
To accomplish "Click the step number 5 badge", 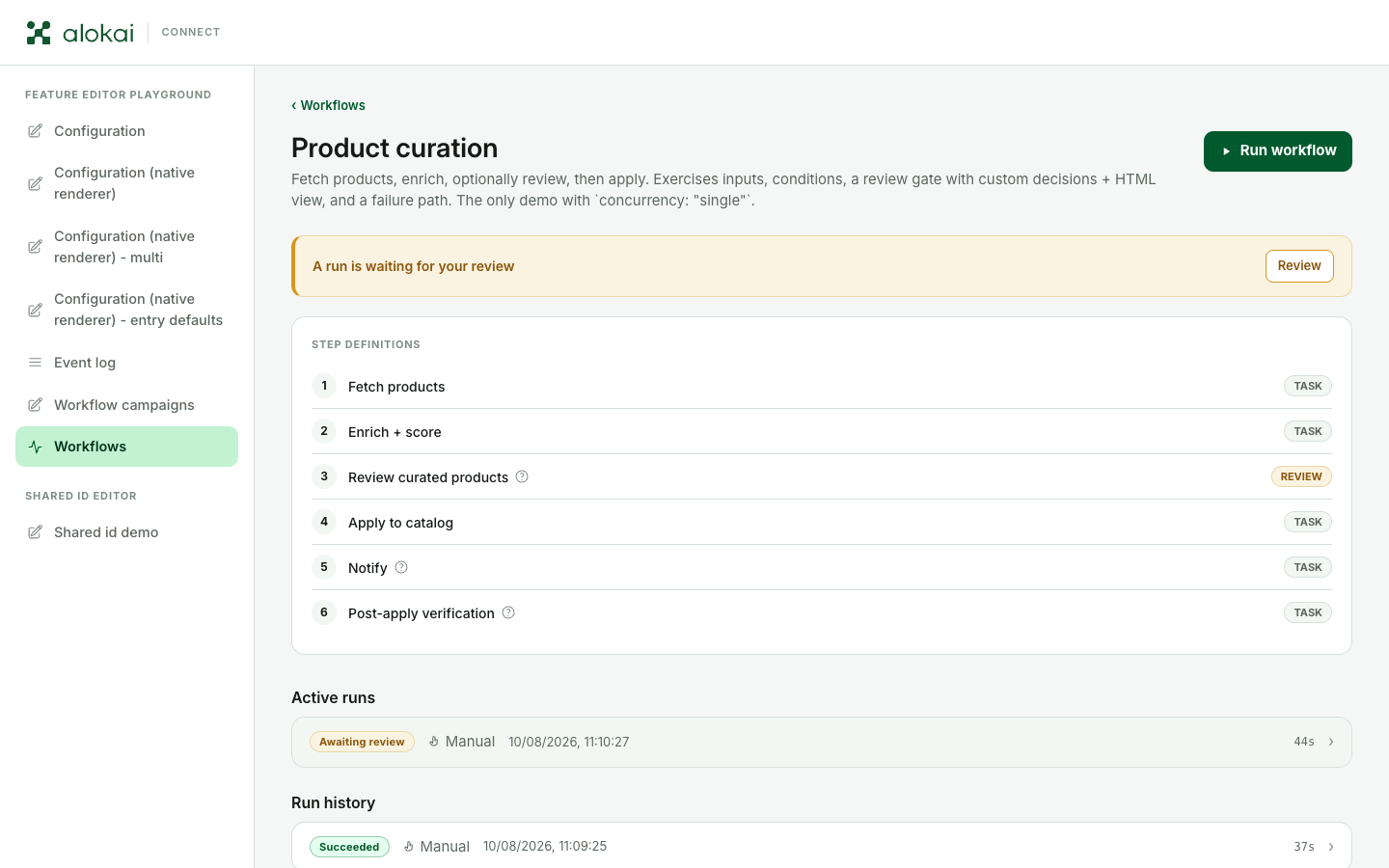I will point(324,567).
